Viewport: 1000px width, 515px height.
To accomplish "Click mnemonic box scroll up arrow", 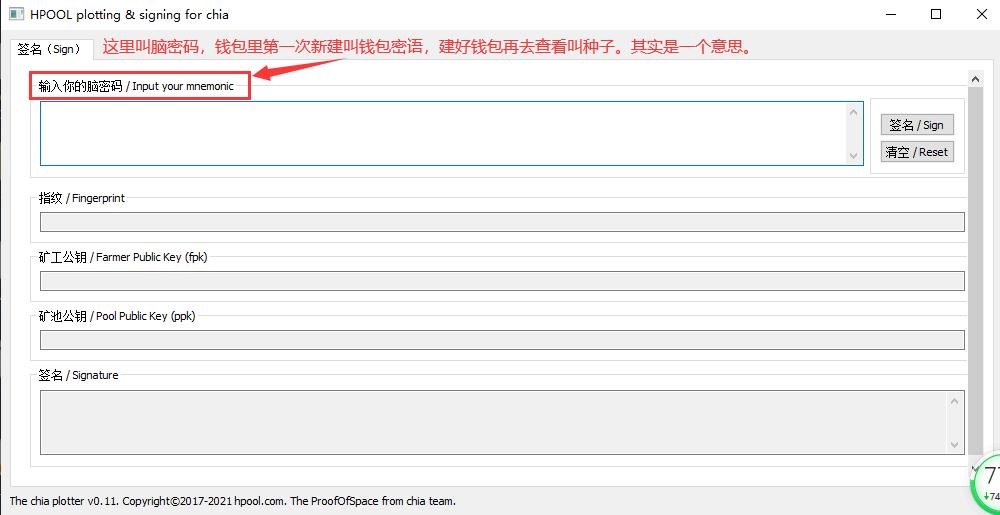I will coord(854,112).
